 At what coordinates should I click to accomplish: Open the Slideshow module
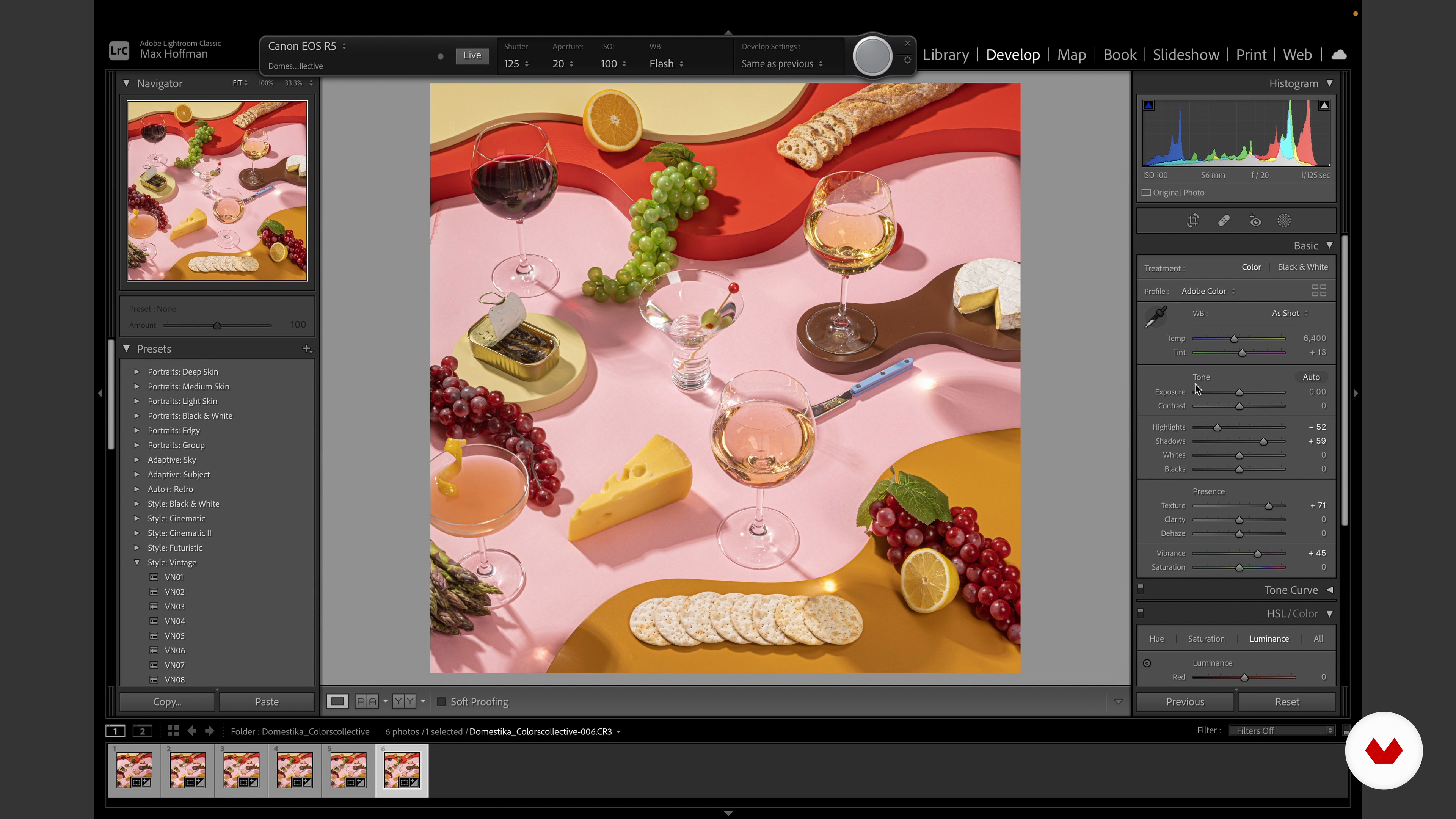(1186, 55)
